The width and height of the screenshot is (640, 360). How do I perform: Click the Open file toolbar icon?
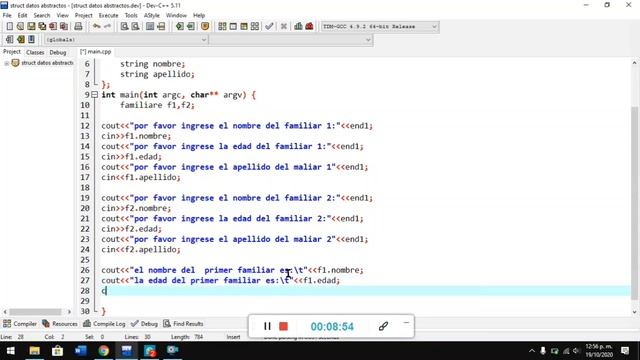coord(20,27)
